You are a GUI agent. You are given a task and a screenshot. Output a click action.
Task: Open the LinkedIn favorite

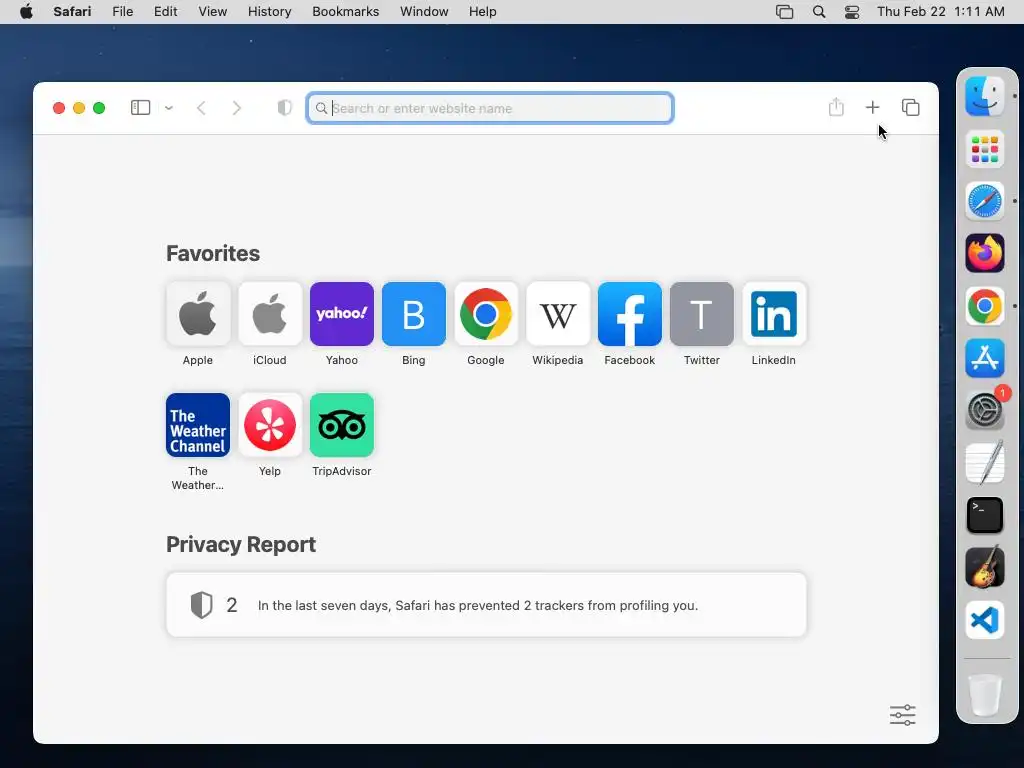(x=774, y=314)
